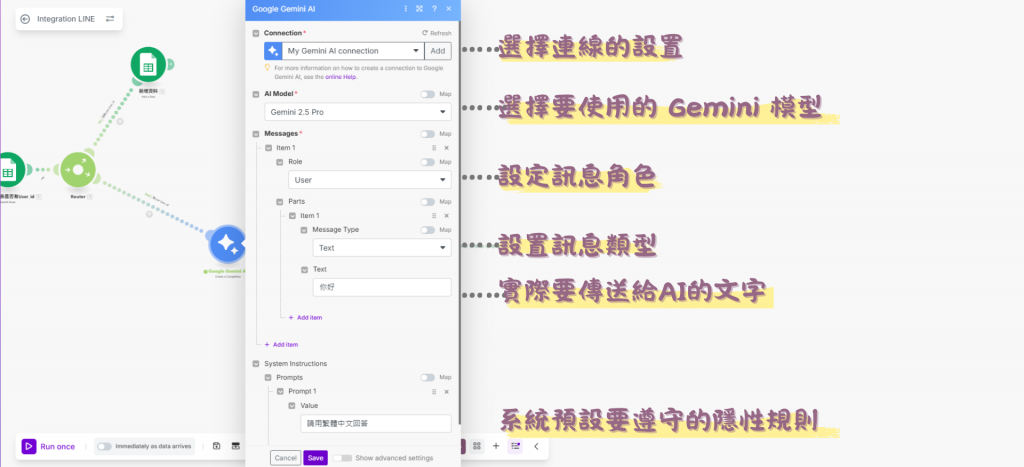Click the reorder handle of Parts Item 1
Screen dimensions: 1024x467
pos(434,216)
